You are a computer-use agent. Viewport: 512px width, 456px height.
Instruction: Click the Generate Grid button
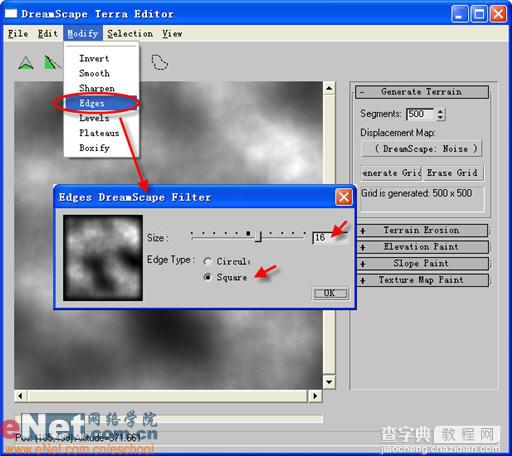pyautogui.click(x=391, y=173)
